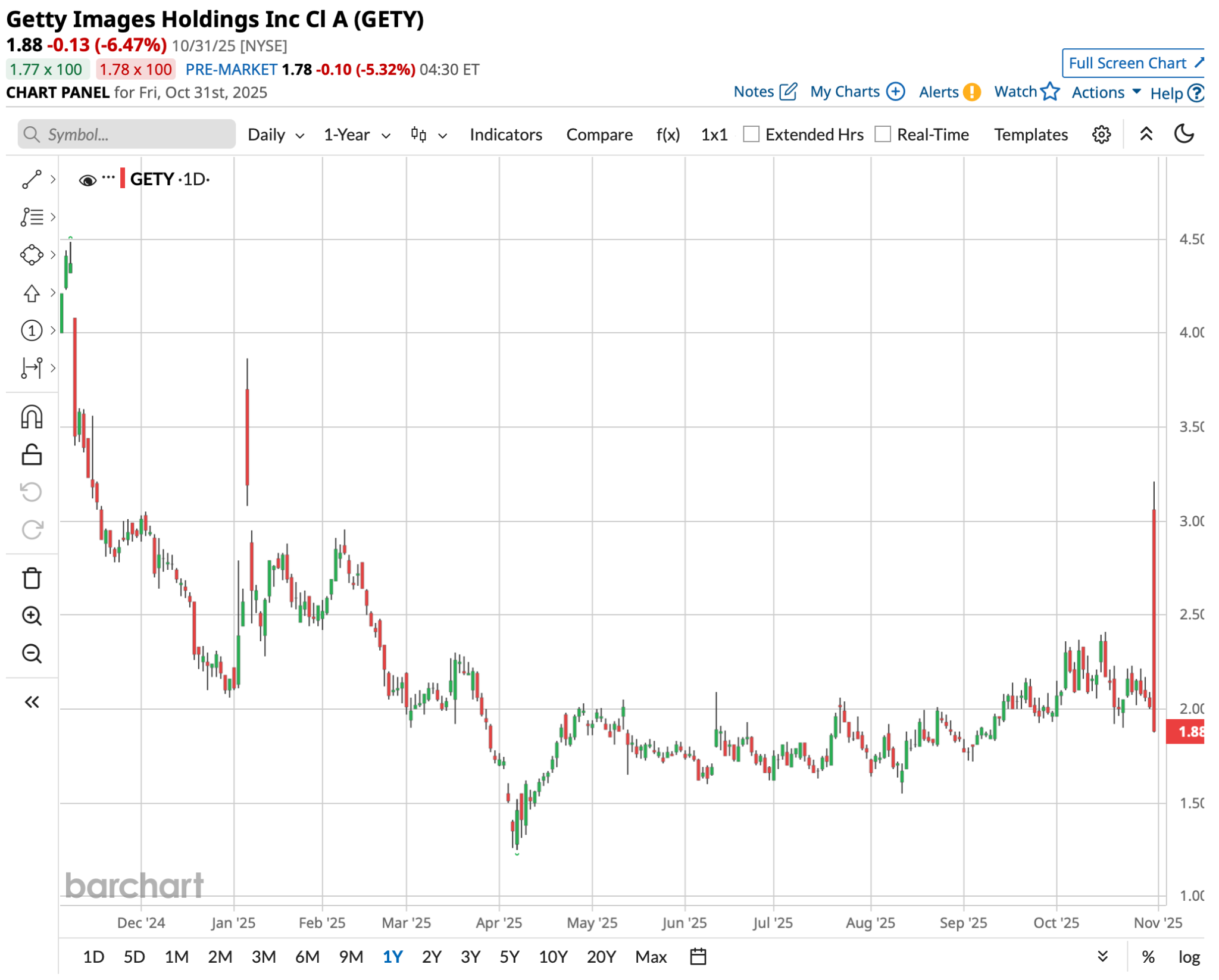Image resolution: width=1219 pixels, height=980 pixels.
Task: Open chart settings gear icon
Action: (x=1101, y=135)
